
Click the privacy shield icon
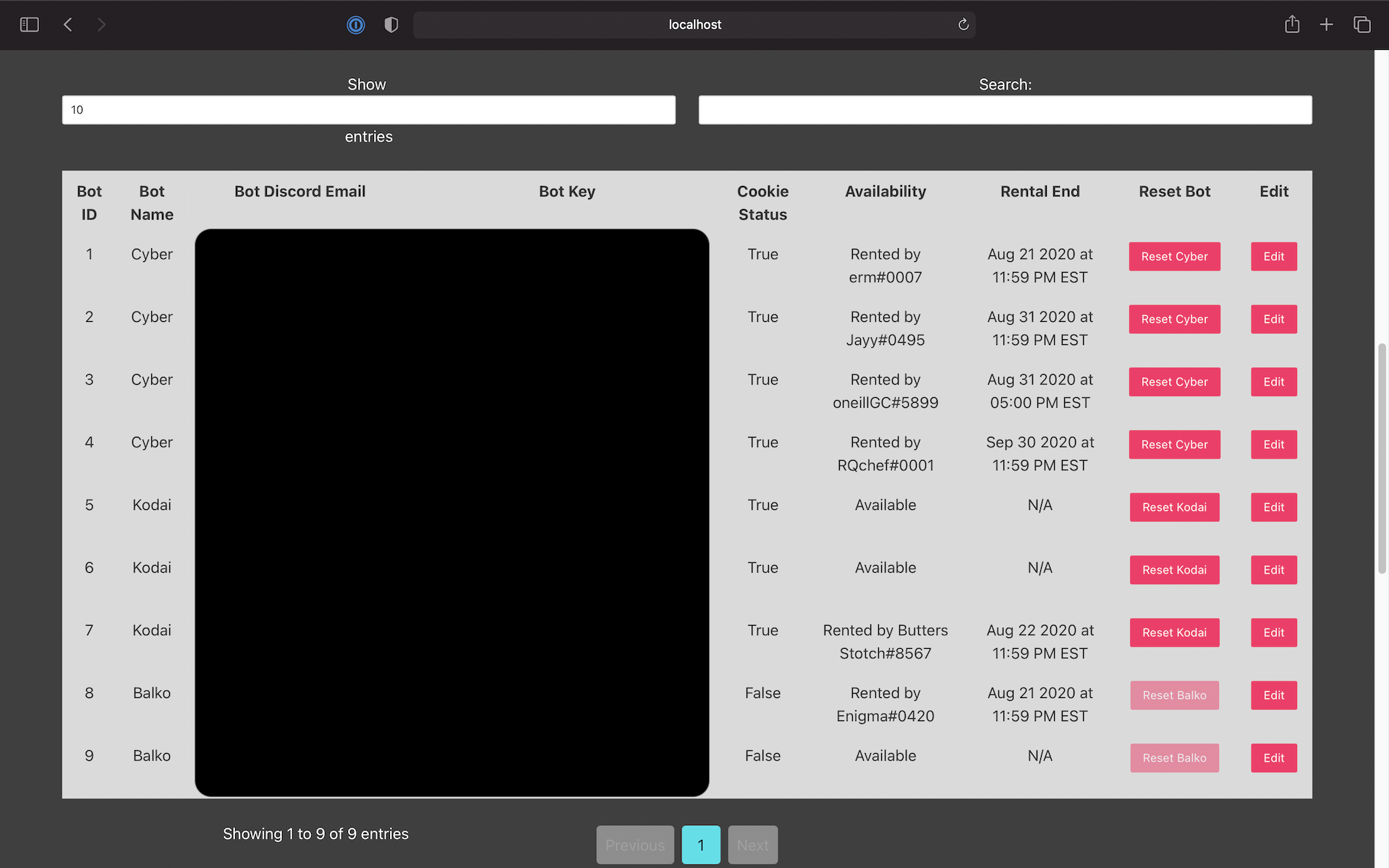pos(391,24)
